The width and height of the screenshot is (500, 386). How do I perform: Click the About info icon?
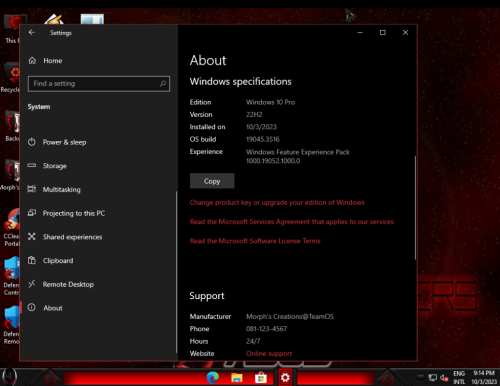[32, 307]
